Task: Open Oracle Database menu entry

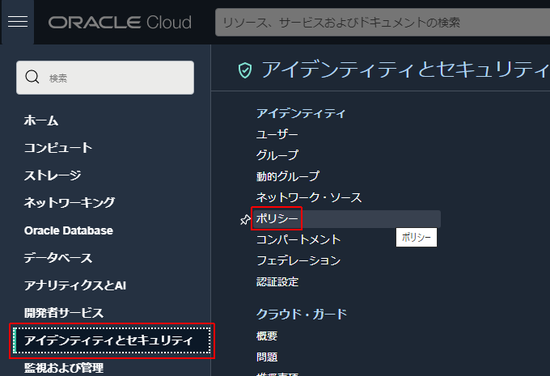Action: (x=69, y=230)
